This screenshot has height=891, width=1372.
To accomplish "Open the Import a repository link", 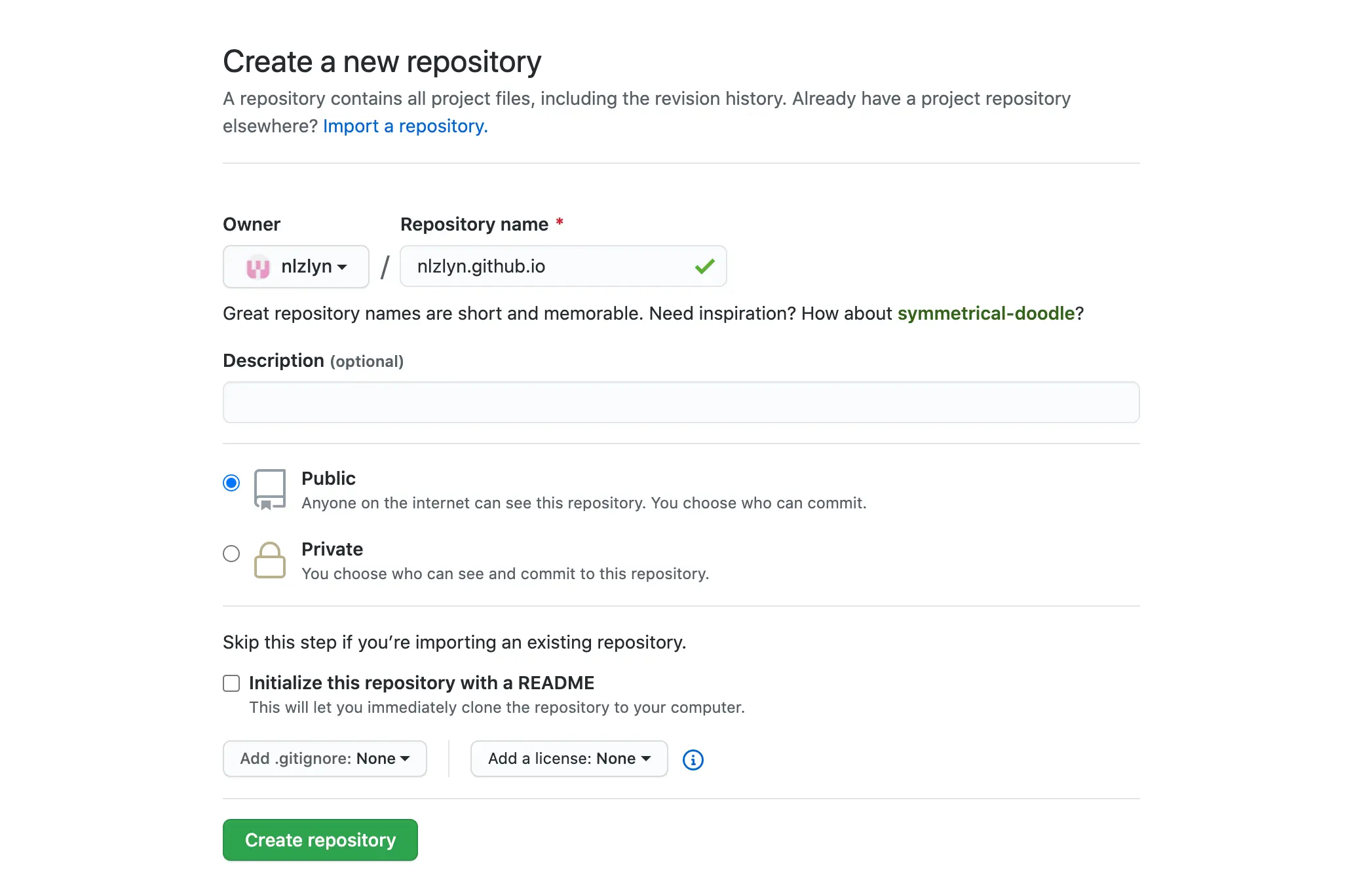I will (405, 126).
